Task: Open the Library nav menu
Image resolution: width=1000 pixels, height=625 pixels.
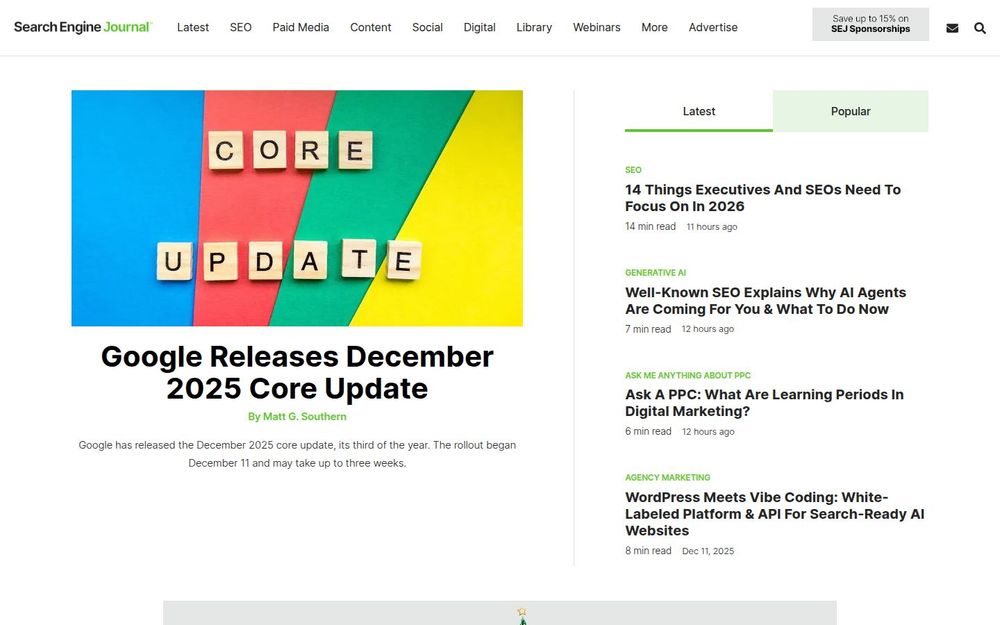Action: [x=534, y=27]
